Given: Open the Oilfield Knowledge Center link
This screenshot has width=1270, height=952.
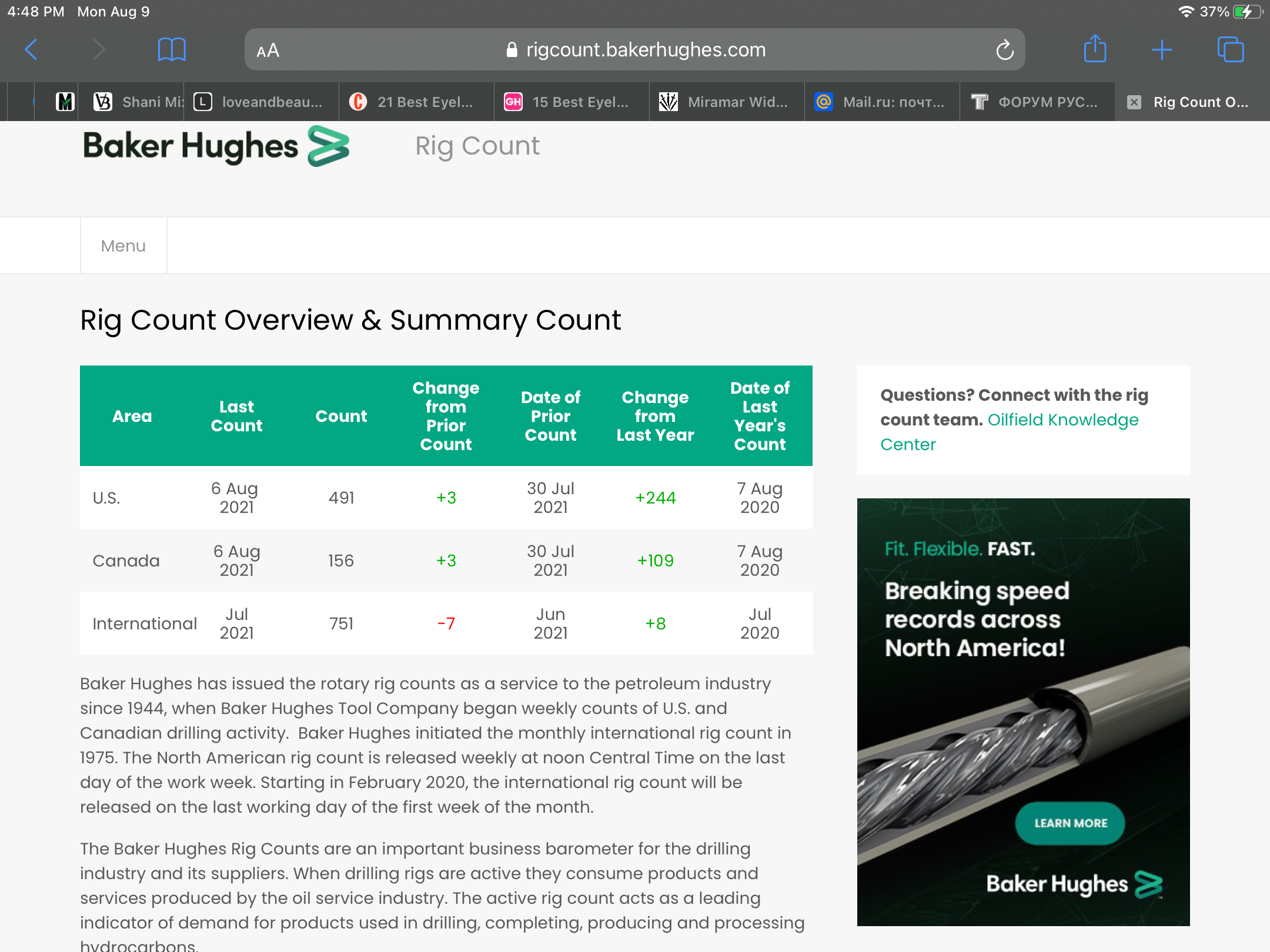Looking at the screenshot, I should coord(1062,420).
